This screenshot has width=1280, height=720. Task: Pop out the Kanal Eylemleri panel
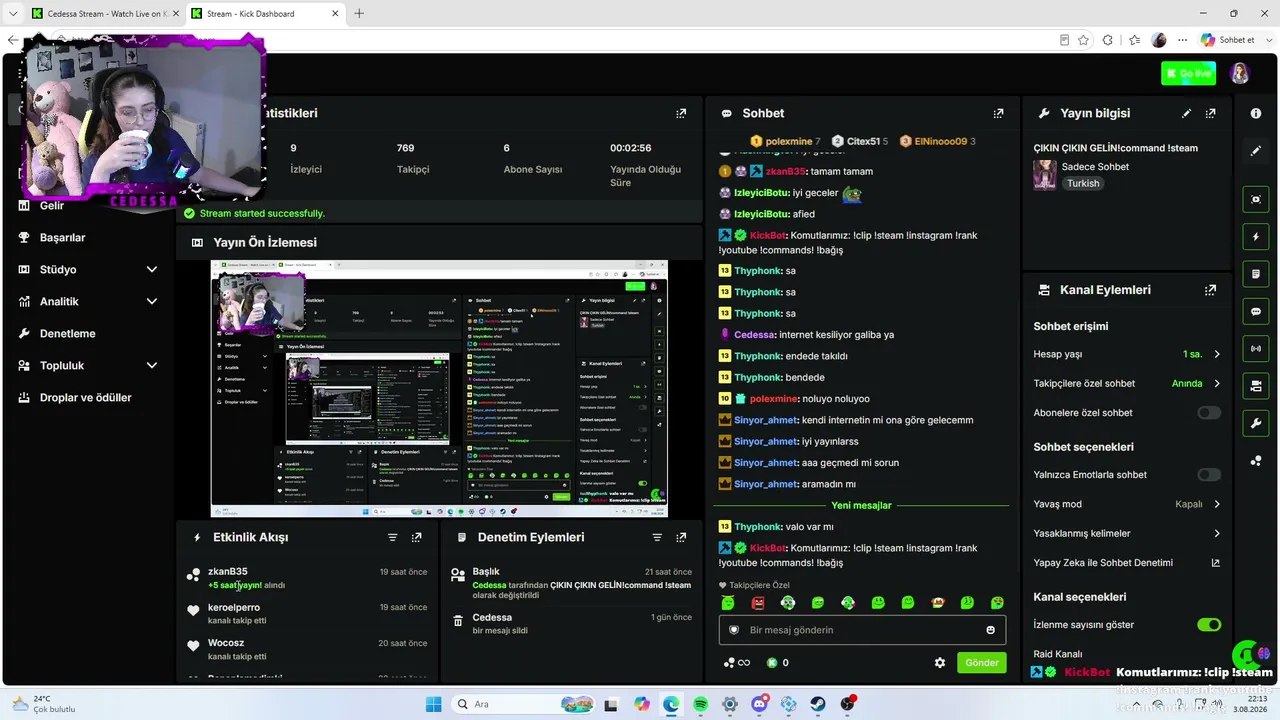click(1211, 290)
